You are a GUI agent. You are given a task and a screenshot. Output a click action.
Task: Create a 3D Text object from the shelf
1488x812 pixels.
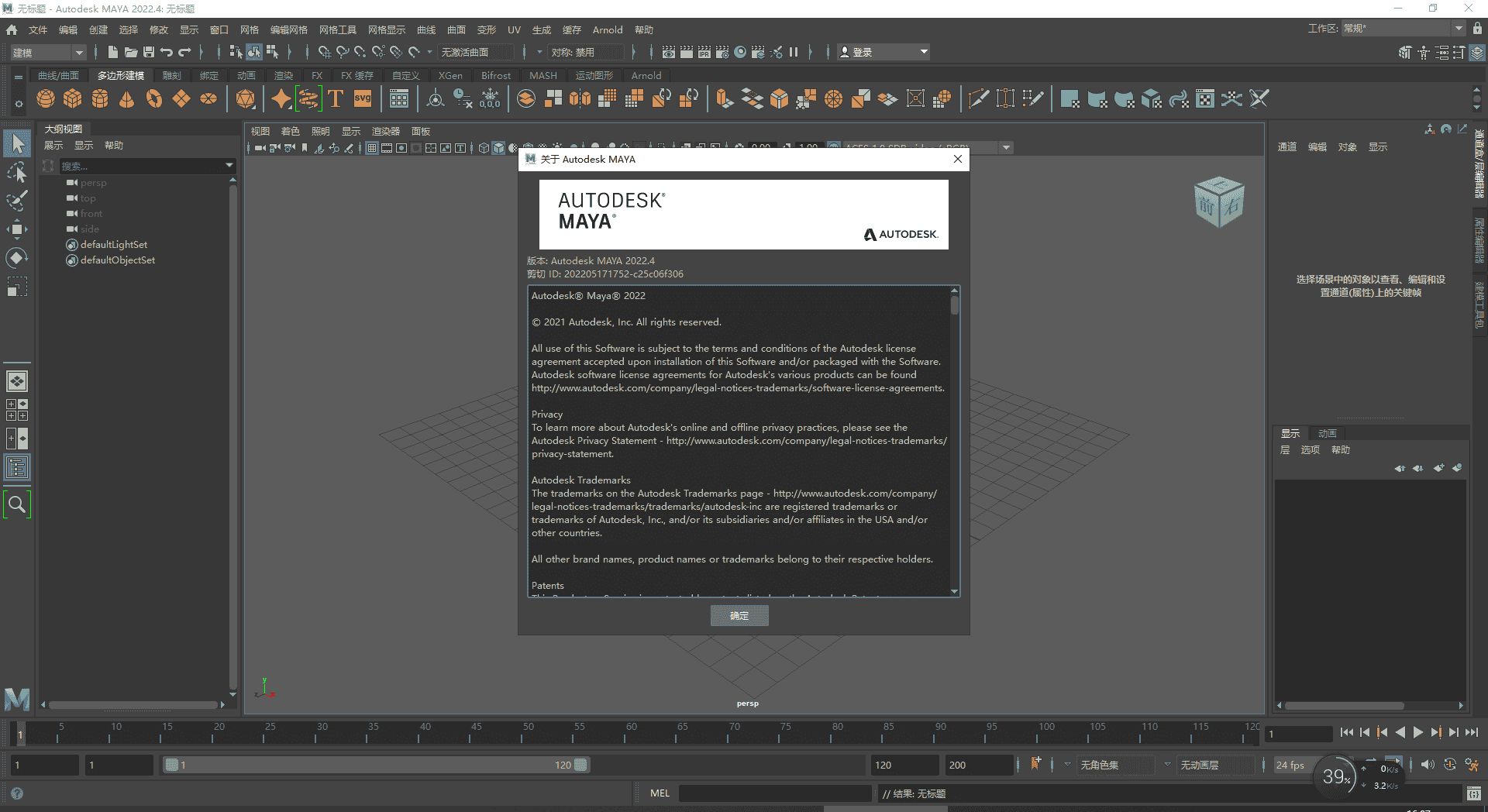pos(336,98)
